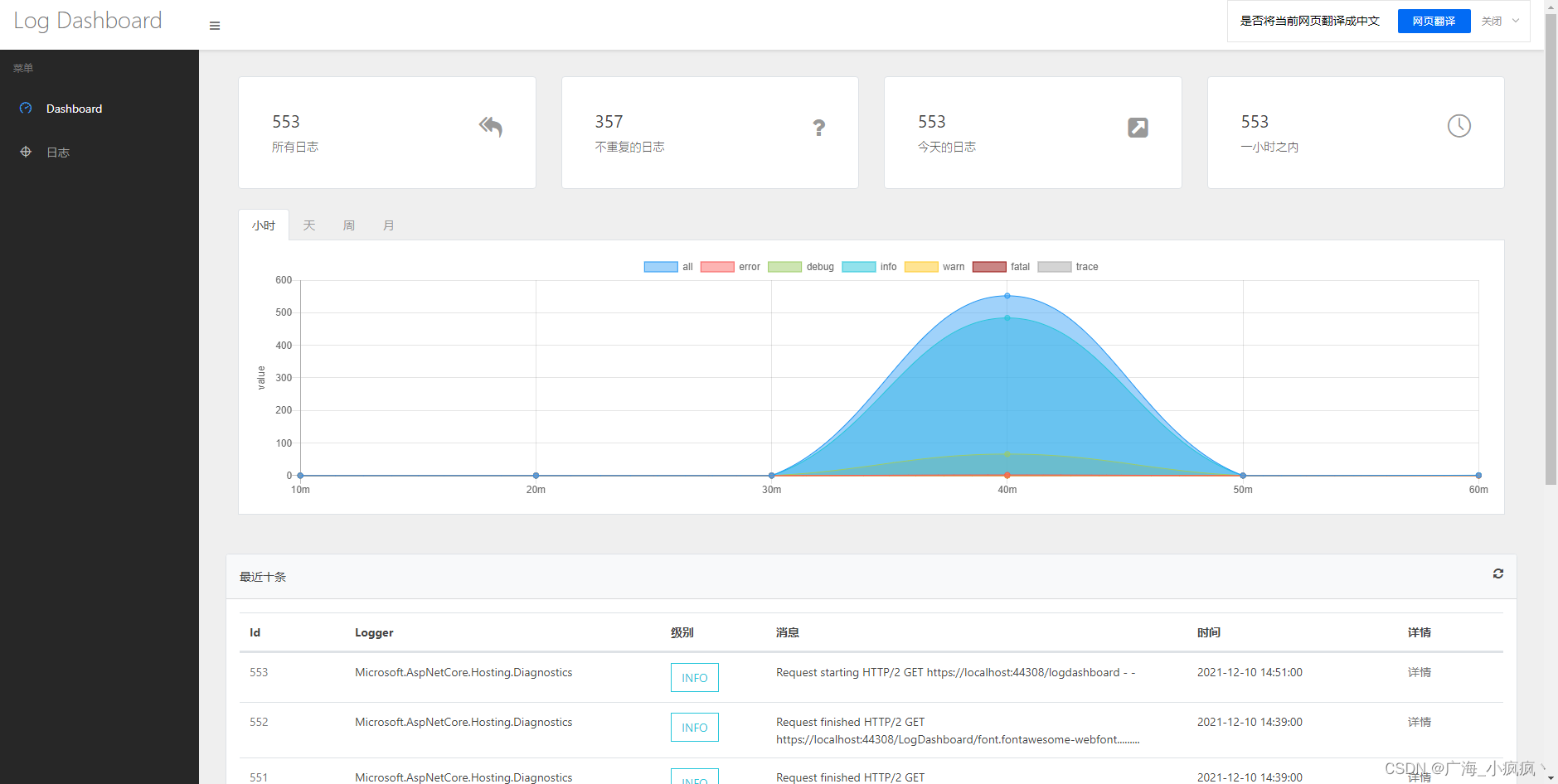The image size is (1558, 784).
Task: Hide the 'warn' legend color swatch
Action: 921,267
